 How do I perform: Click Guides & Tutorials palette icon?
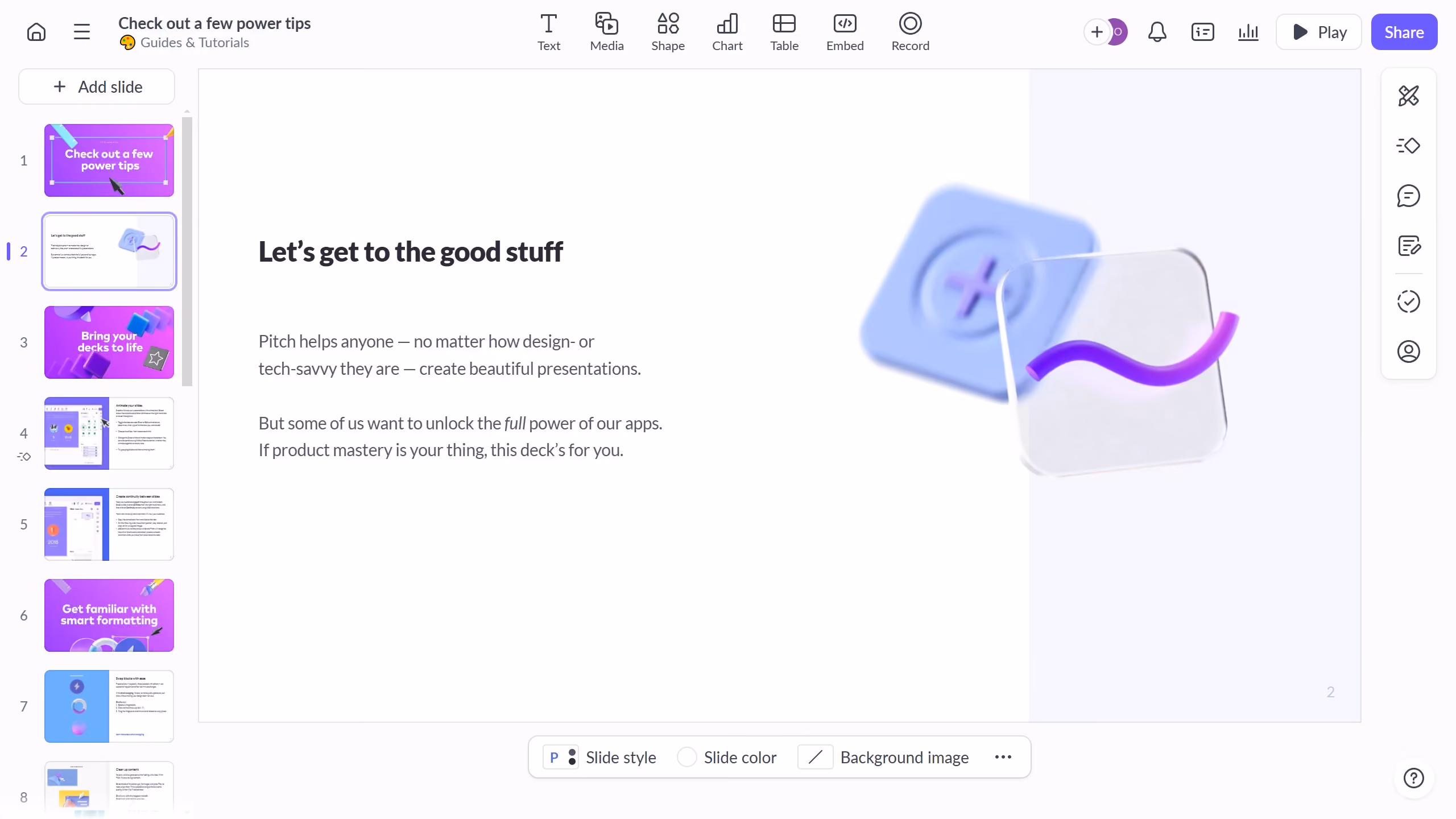(x=127, y=43)
